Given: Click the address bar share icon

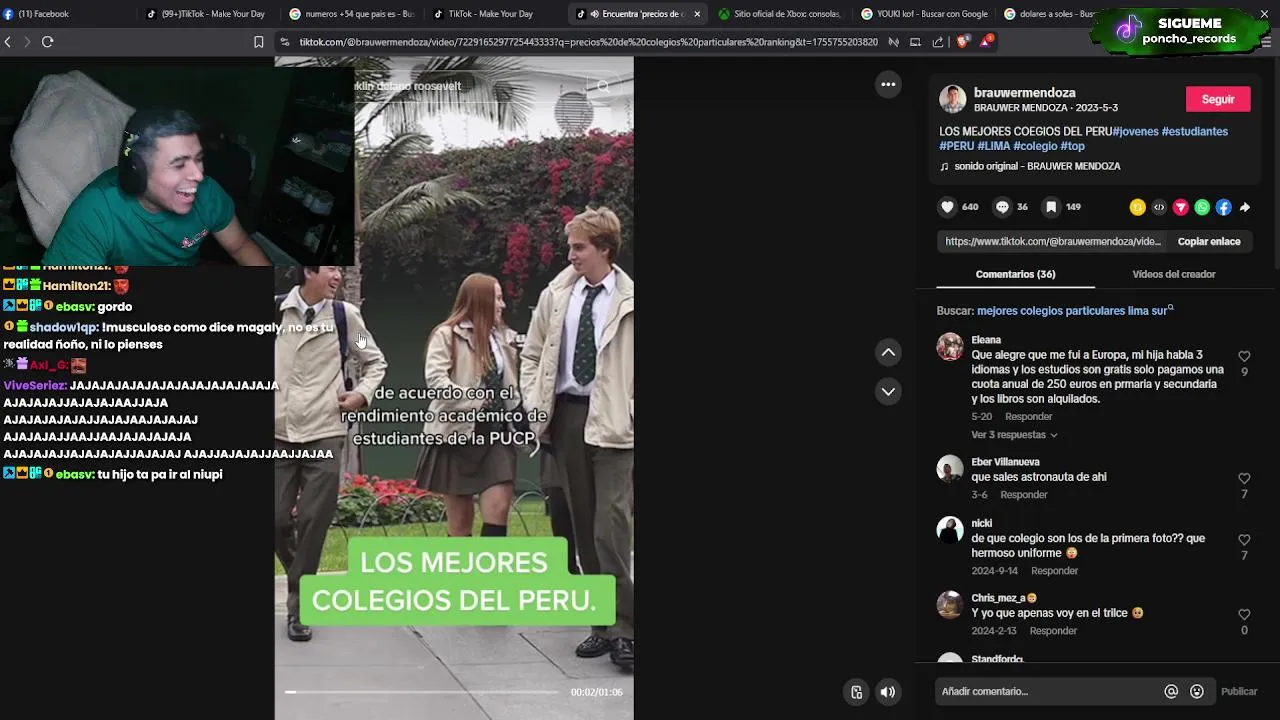Looking at the screenshot, I should pos(938,42).
